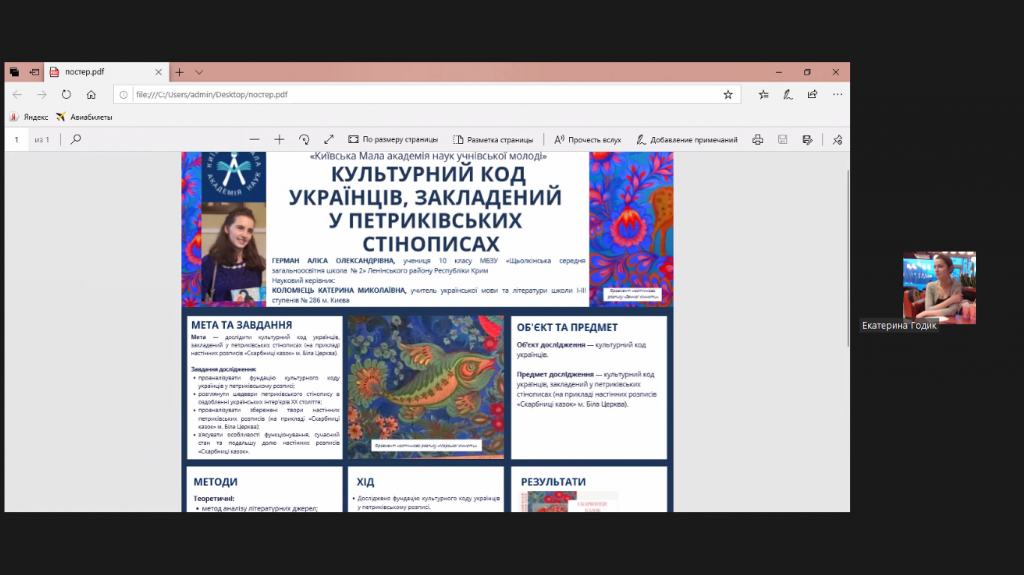Save PDF as a copy icon

tap(807, 139)
